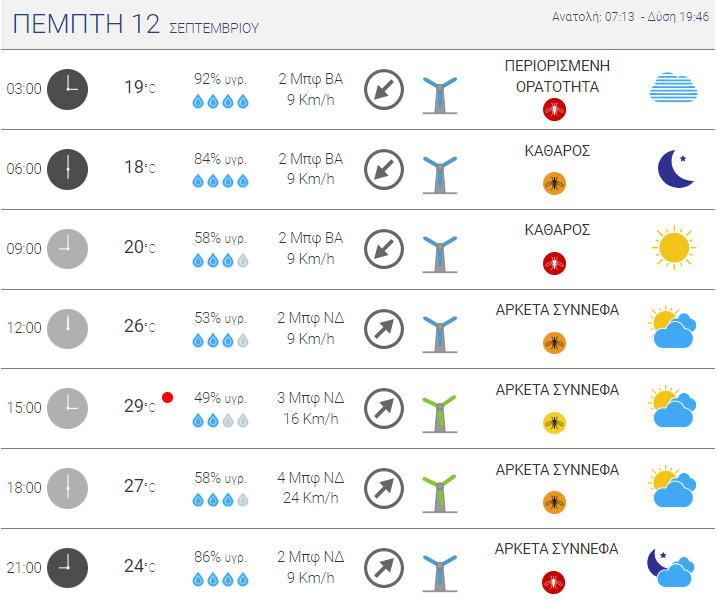Click the red mosquito icon at 03:00
The width and height of the screenshot is (718, 606).
pos(554,110)
